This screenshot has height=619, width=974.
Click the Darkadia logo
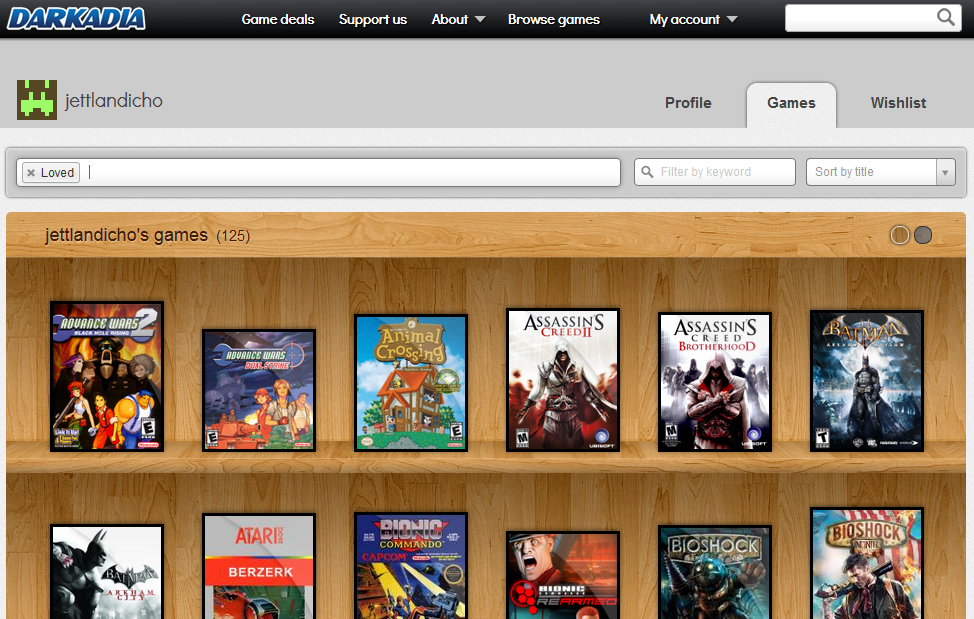click(x=76, y=19)
